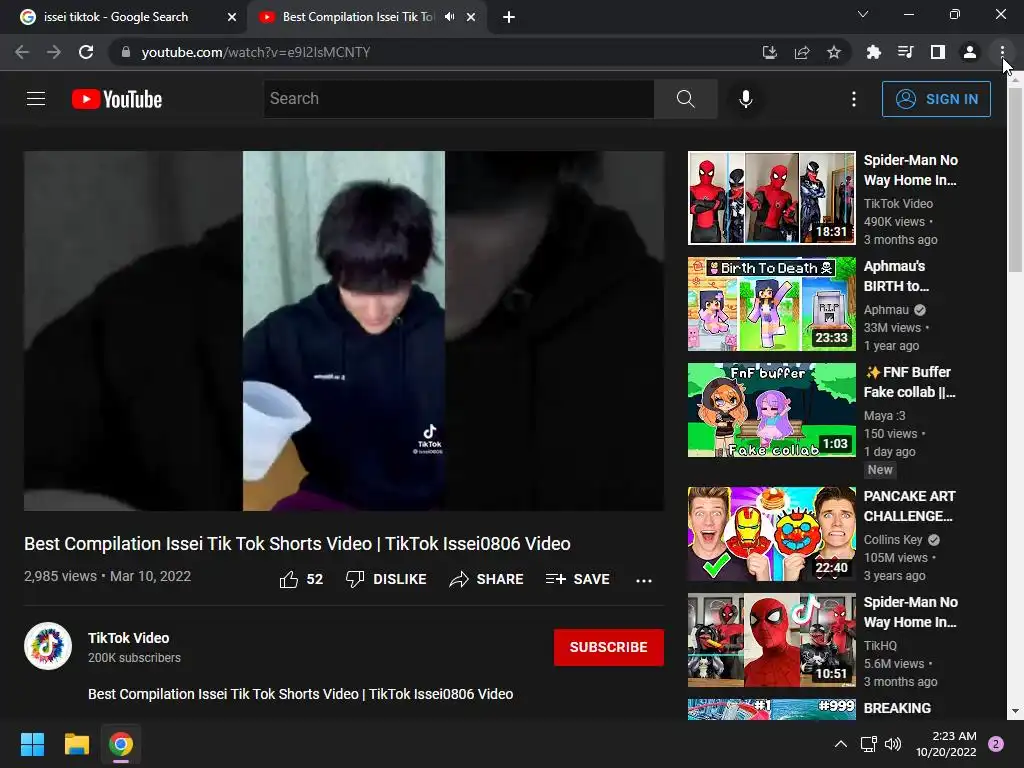Open the Chrome extensions puzzle icon

(873, 52)
